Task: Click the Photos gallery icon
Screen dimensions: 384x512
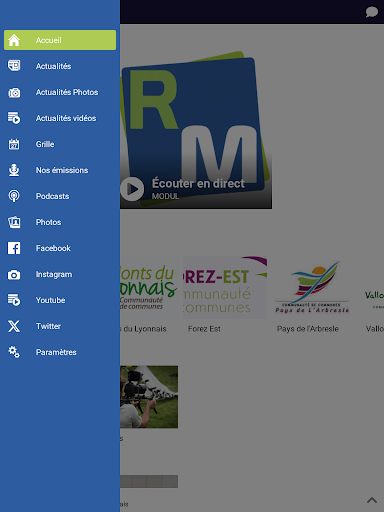Action: (x=14, y=222)
